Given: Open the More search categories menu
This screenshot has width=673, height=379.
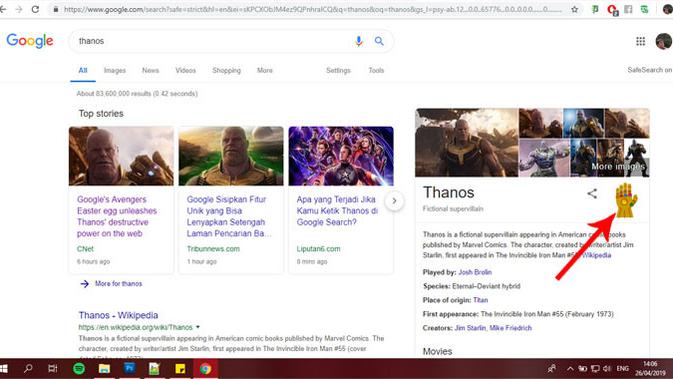Looking at the screenshot, I should pos(265,70).
